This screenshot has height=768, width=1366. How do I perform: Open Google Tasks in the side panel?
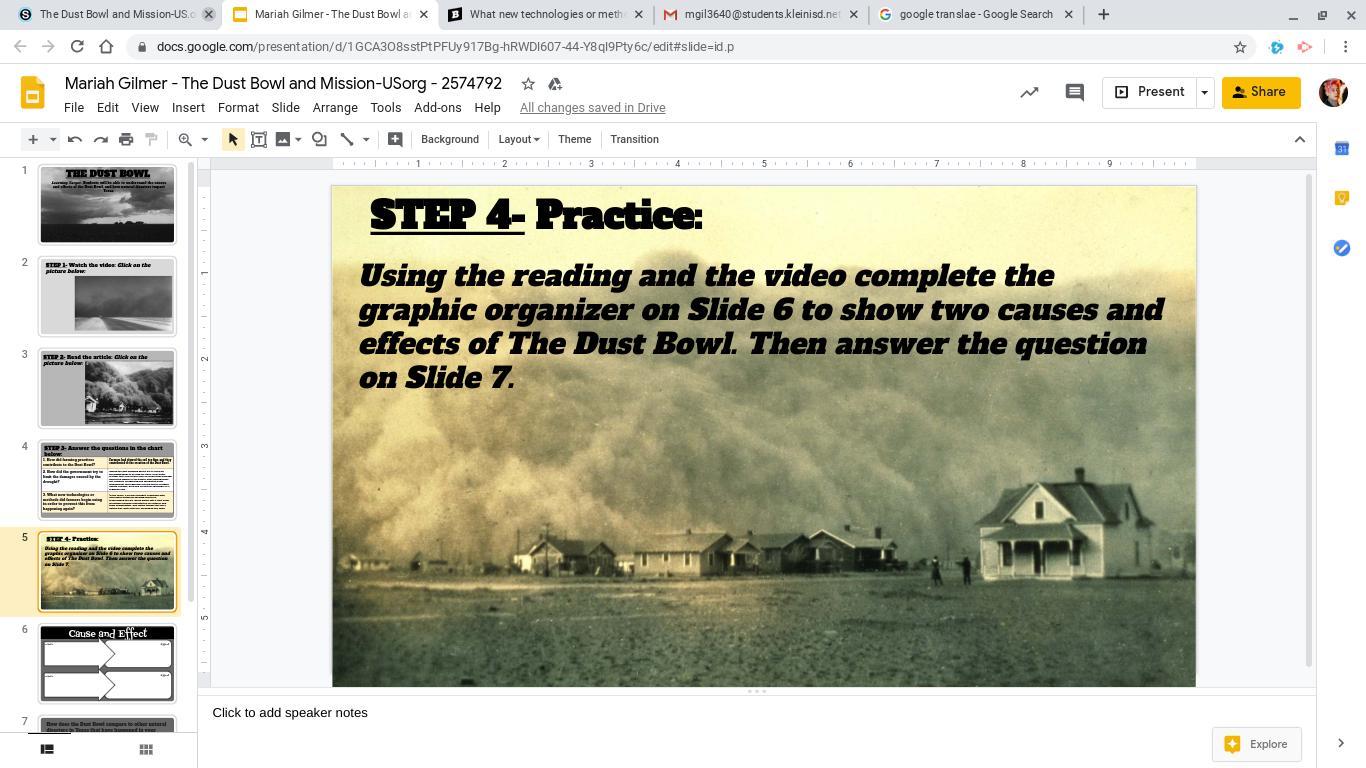click(x=1342, y=248)
